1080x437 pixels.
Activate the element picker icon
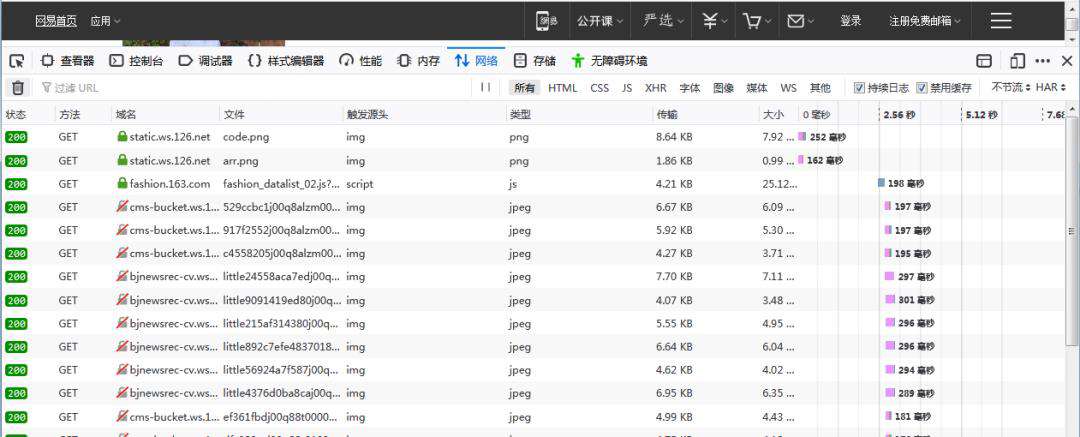(x=17, y=61)
